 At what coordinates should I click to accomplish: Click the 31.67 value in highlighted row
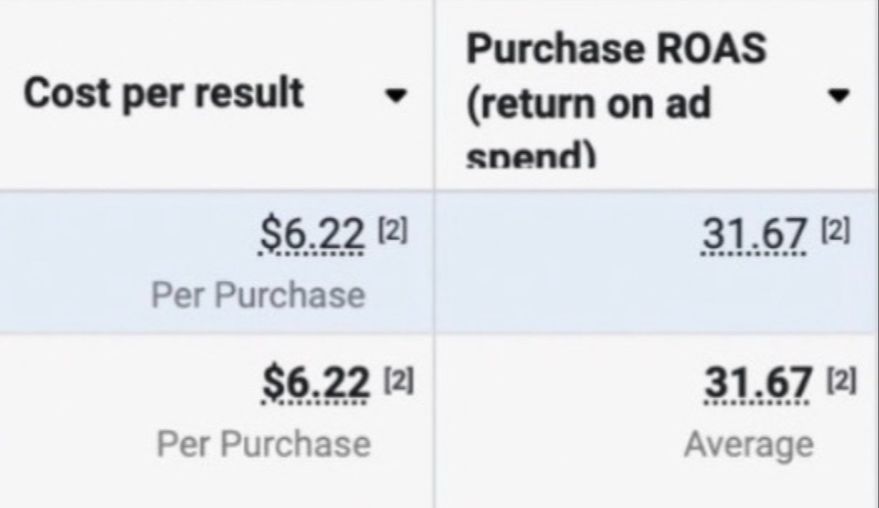coord(754,234)
